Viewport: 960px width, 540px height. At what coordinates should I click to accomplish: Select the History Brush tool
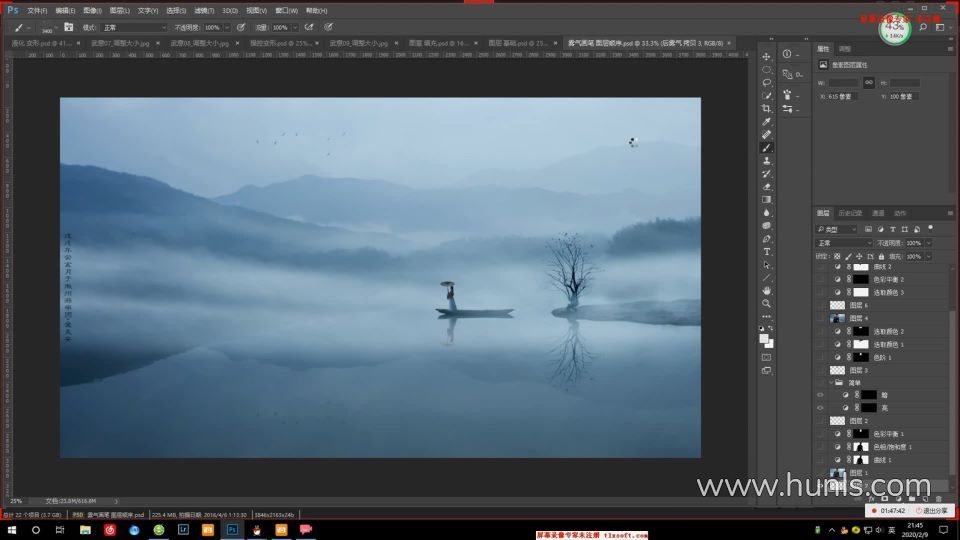click(x=767, y=173)
